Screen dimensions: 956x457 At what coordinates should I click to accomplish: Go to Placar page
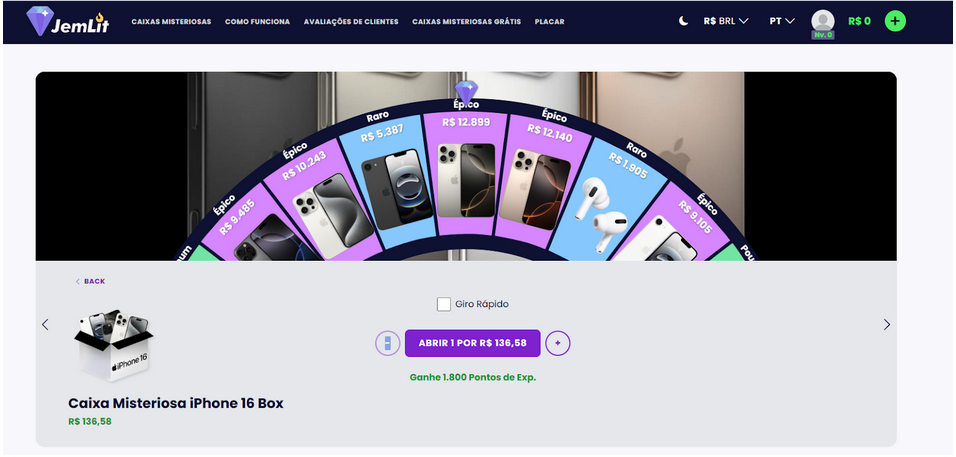[549, 22]
